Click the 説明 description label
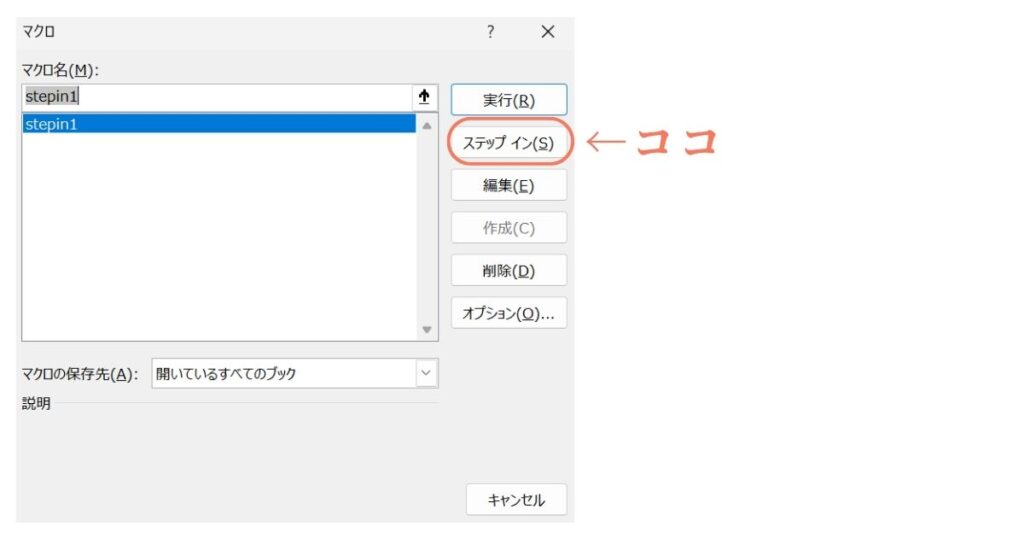This screenshot has height=538, width=1024. click(36, 404)
